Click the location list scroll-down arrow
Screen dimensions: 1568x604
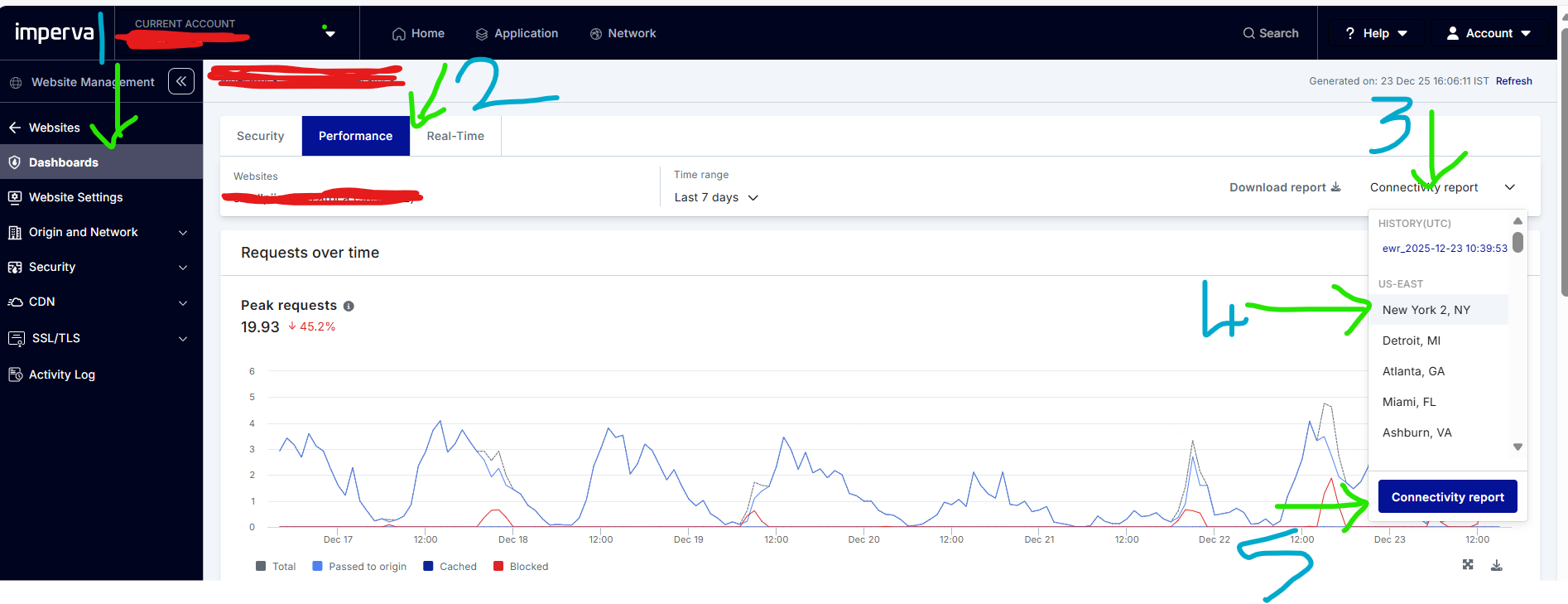click(x=1517, y=447)
